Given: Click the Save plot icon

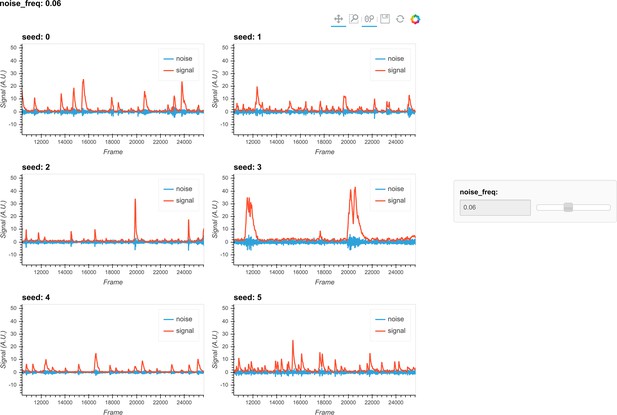Looking at the screenshot, I should tap(385, 19).
